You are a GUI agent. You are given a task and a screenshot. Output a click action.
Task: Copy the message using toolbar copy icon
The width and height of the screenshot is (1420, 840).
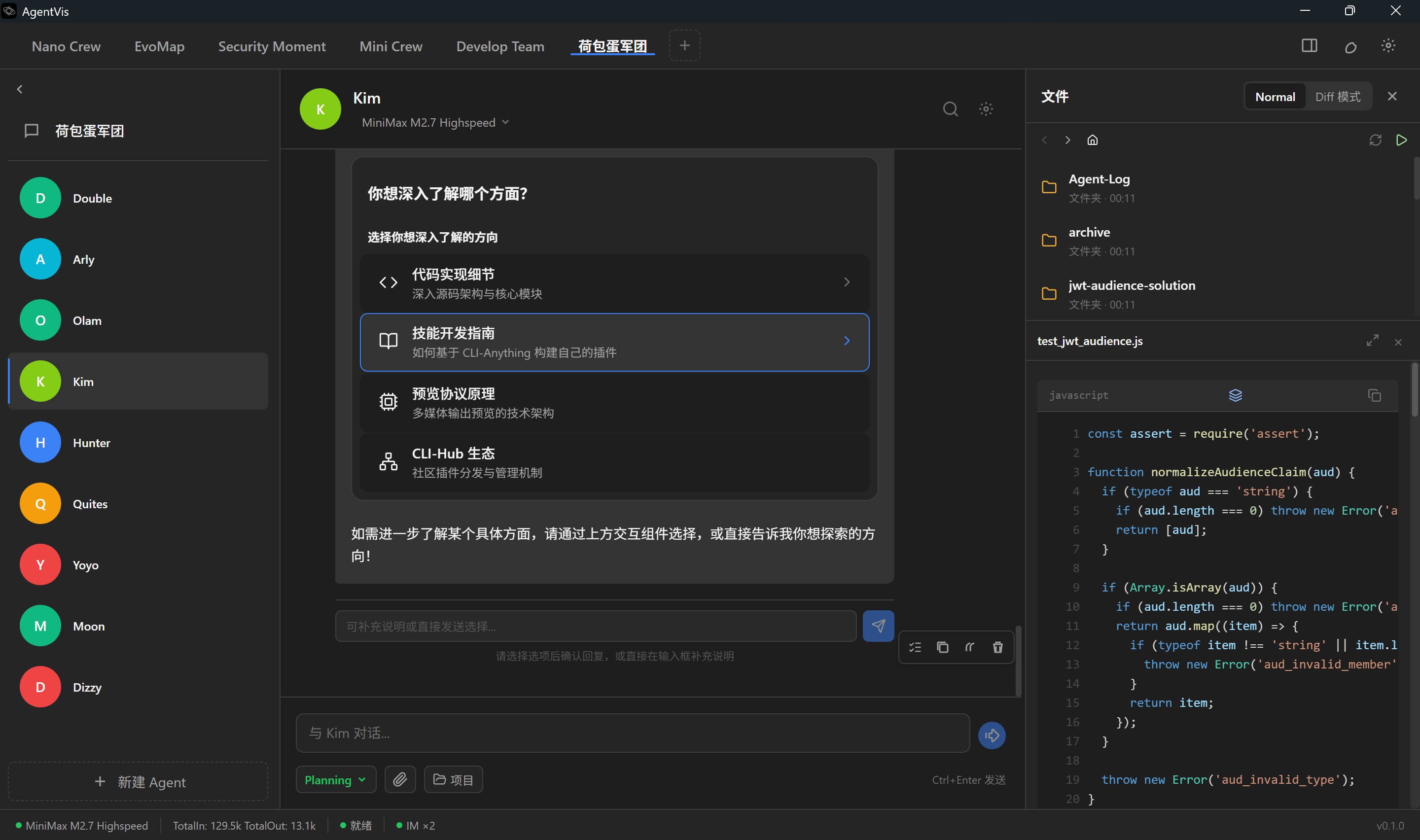(x=942, y=647)
